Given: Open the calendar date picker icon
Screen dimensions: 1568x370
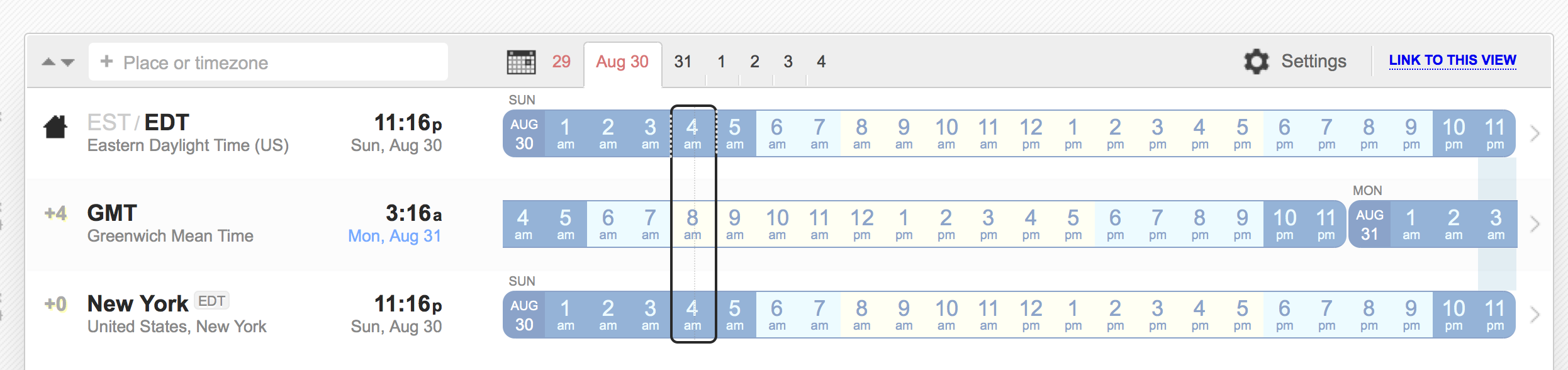Looking at the screenshot, I should click(521, 62).
